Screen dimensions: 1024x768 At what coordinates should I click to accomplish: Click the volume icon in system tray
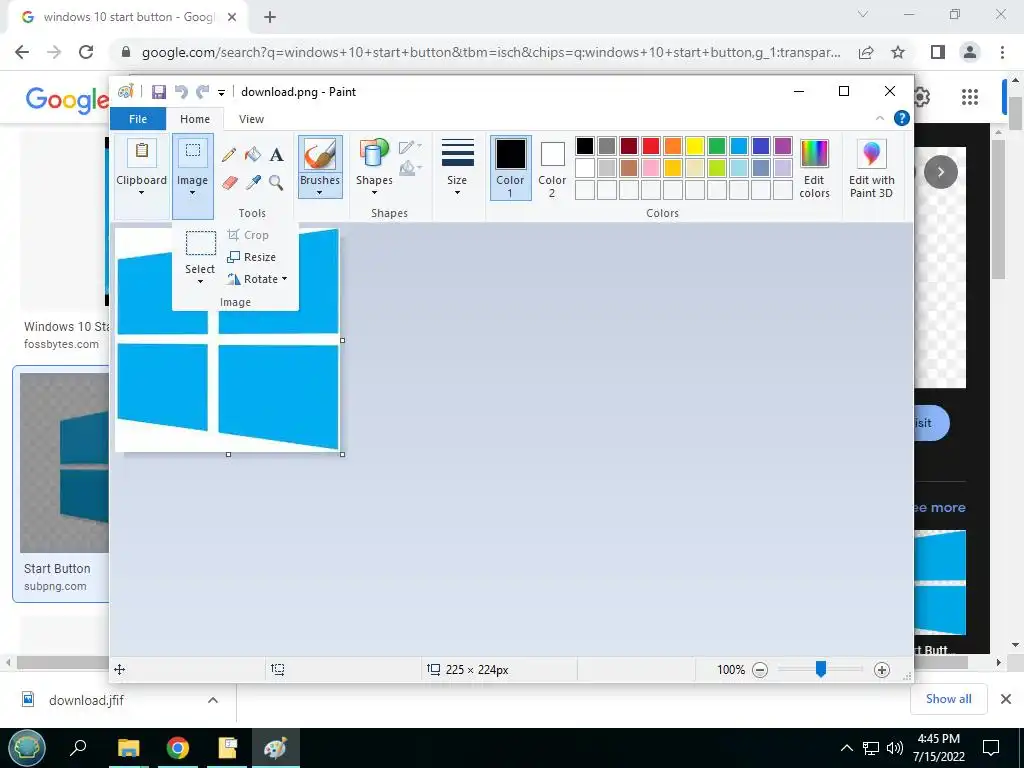click(895, 748)
